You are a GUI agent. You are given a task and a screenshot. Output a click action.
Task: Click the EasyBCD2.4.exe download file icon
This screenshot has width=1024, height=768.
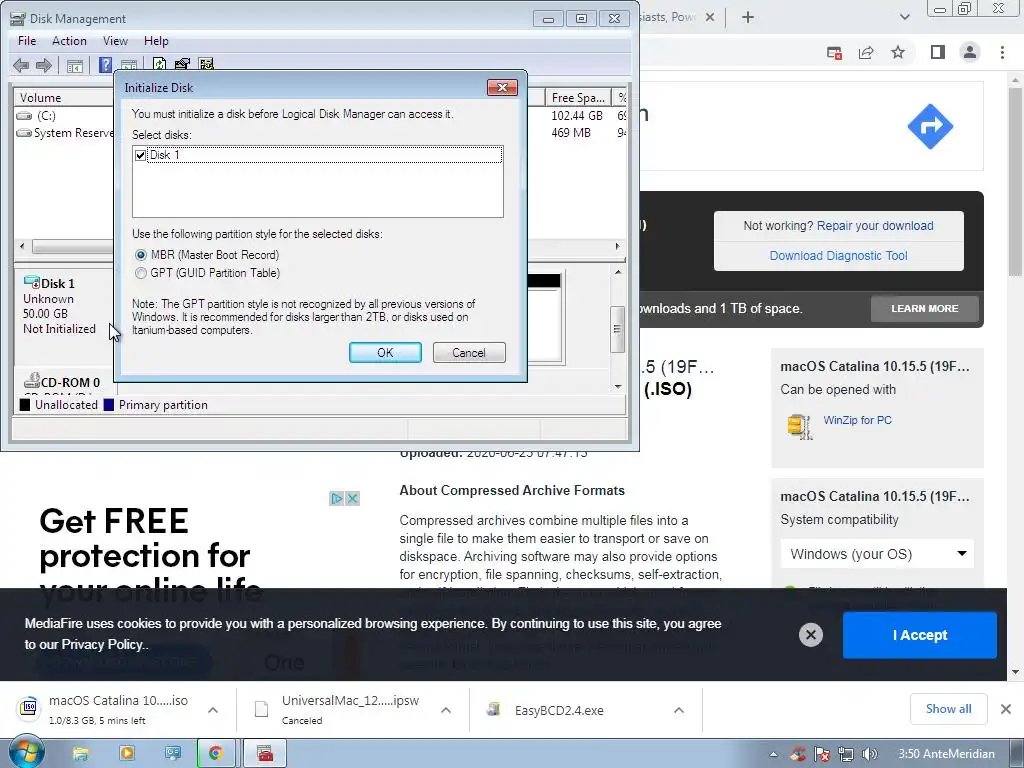[x=494, y=709]
